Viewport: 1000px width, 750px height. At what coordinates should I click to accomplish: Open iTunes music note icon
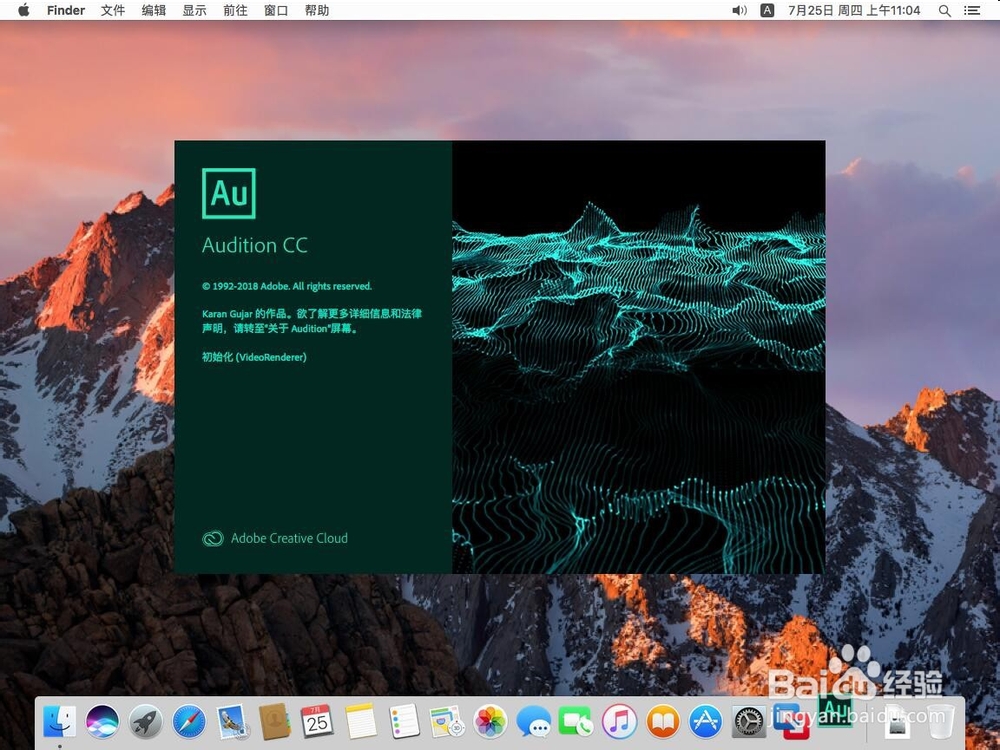pyautogui.click(x=619, y=722)
